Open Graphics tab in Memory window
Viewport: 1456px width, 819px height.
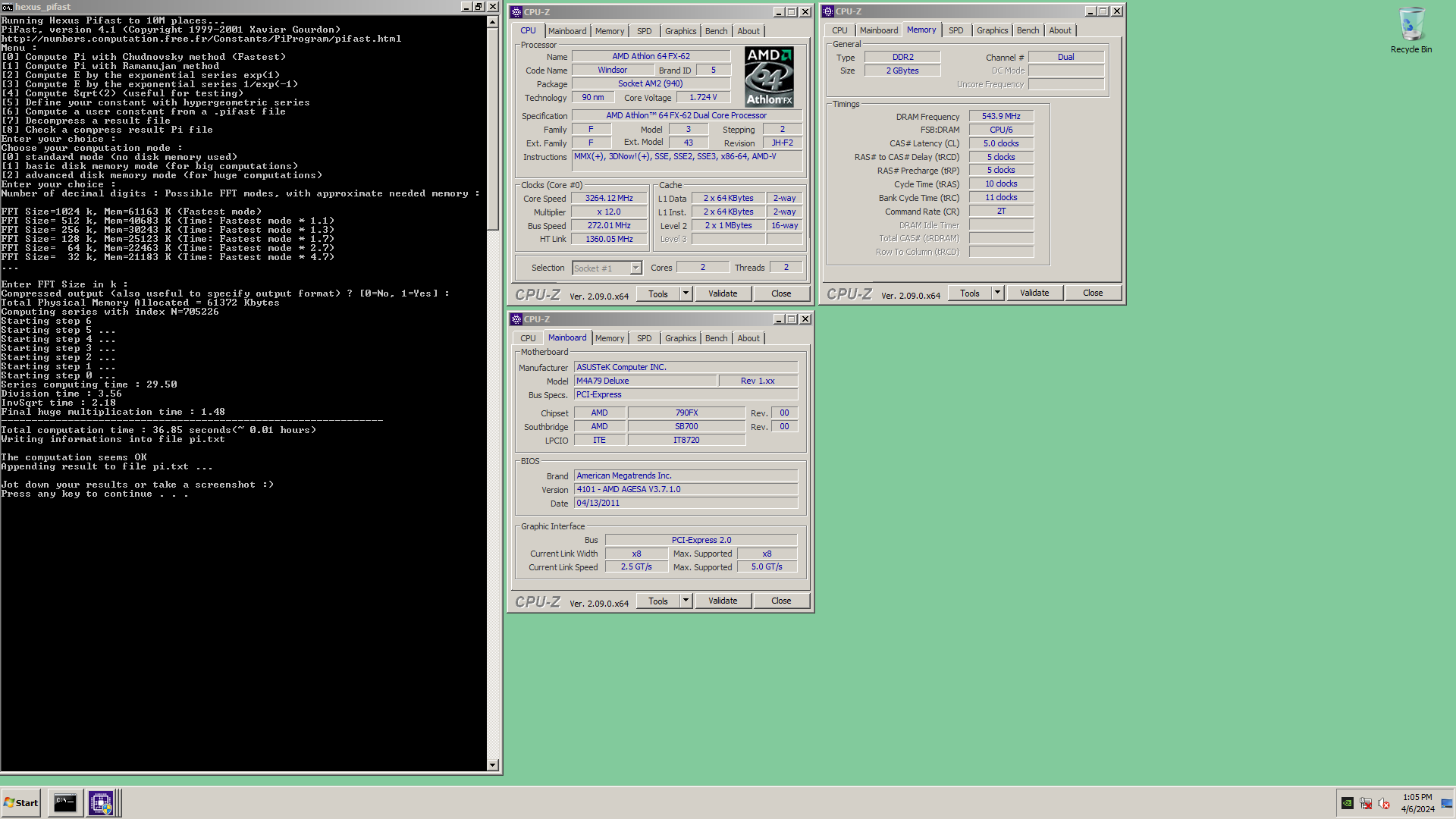tap(992, 30)
